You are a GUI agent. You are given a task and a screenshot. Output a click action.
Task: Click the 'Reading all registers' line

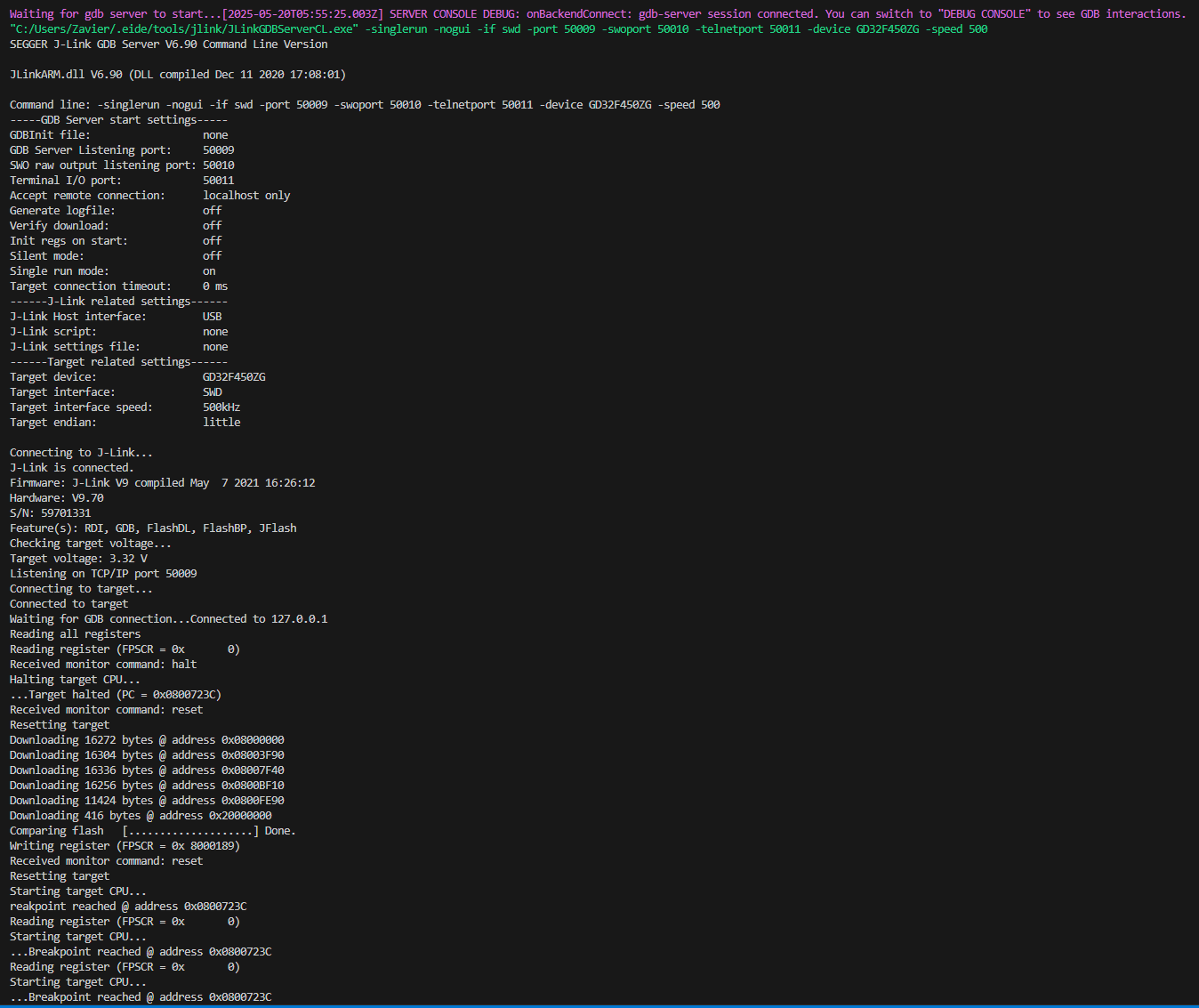coord(75,634)
